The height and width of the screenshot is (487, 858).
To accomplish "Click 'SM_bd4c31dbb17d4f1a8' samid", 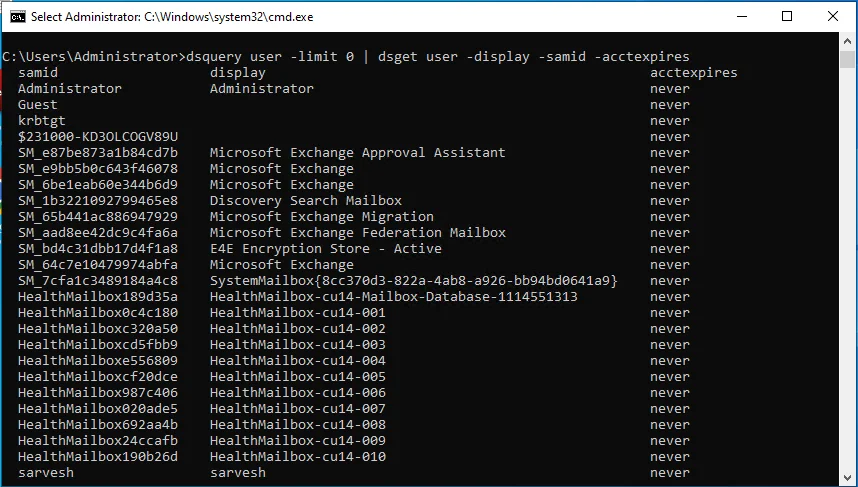I will tap(98, 248).
